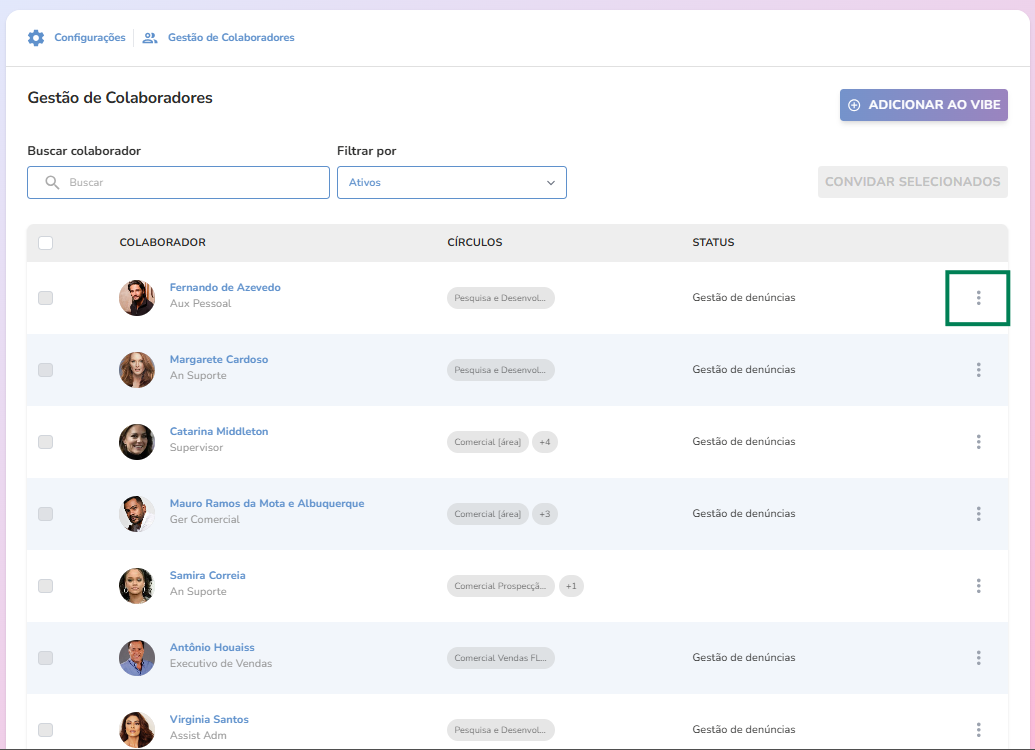
Task: Tick the select-all checkbox in table header
Action: pyautogui.click(x=45, y=243)
